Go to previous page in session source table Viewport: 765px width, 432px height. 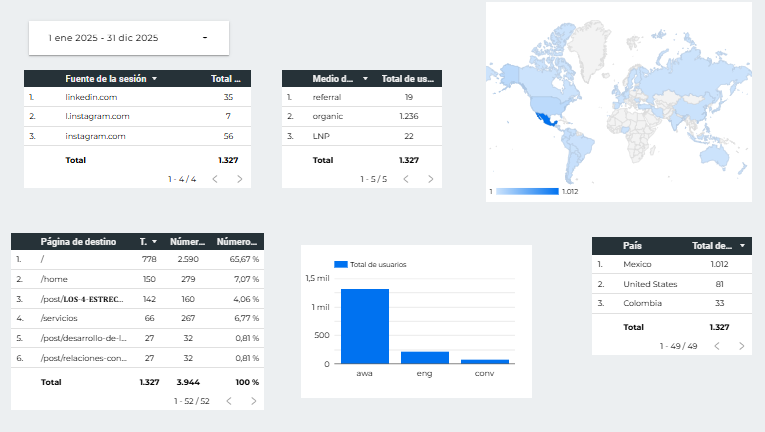[215, 179]
